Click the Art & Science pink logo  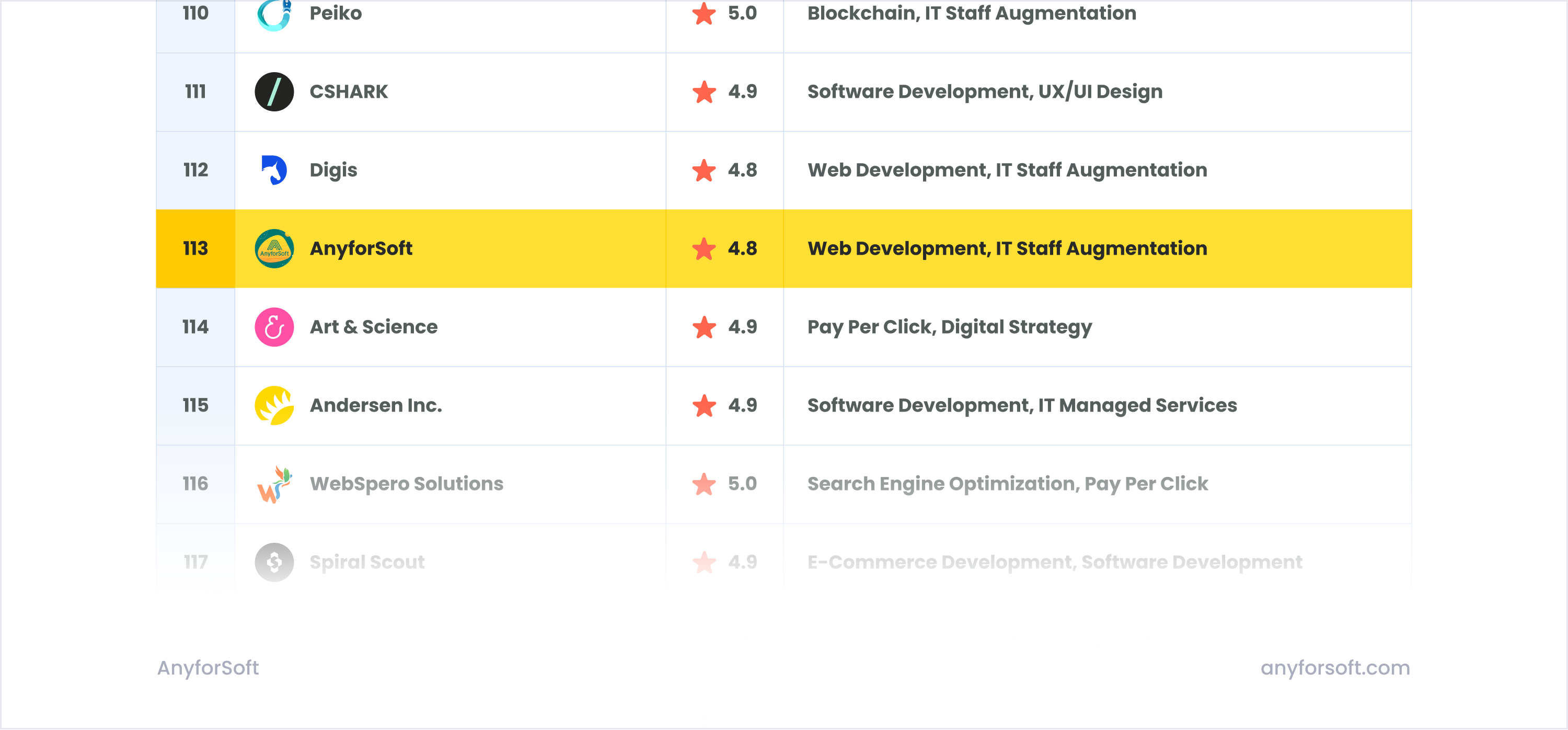pyautogui.click(x=274, y=327)
